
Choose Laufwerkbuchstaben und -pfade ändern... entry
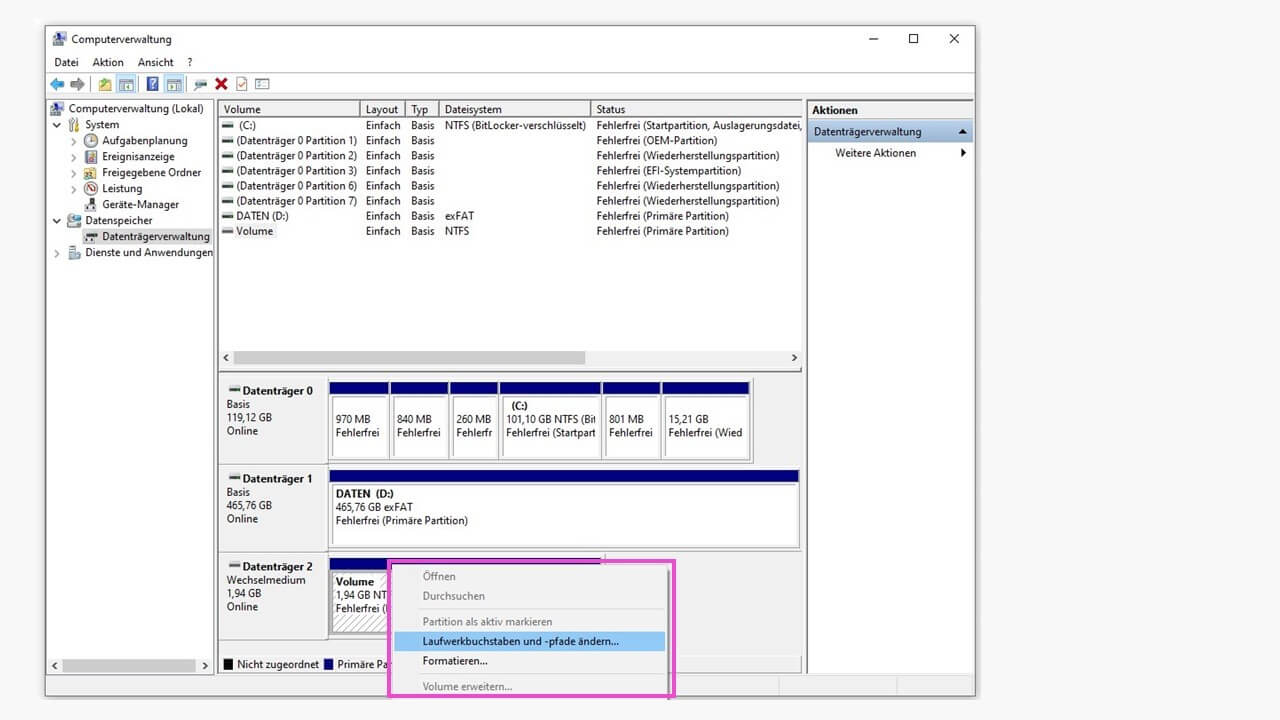[x=529, y=641]
